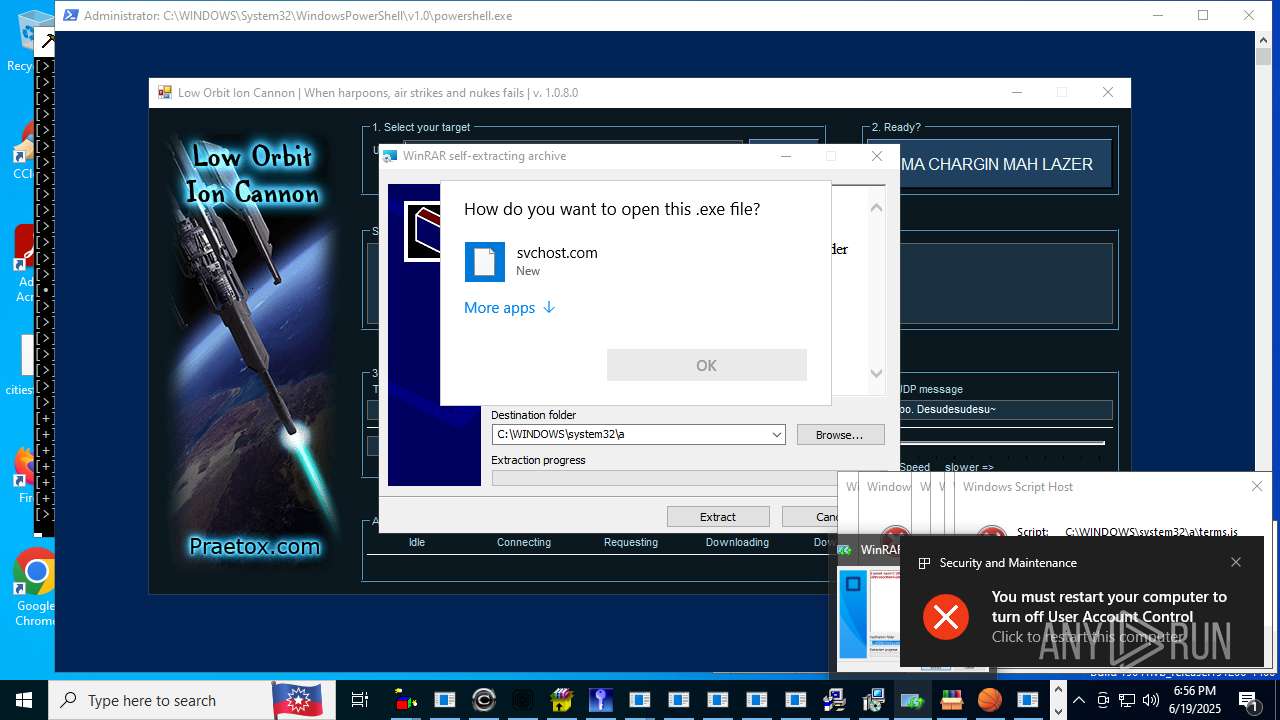1280x720 pixels.
Task: Dismiss the Security and Maintenance notification
Action: click(1236, 562)
